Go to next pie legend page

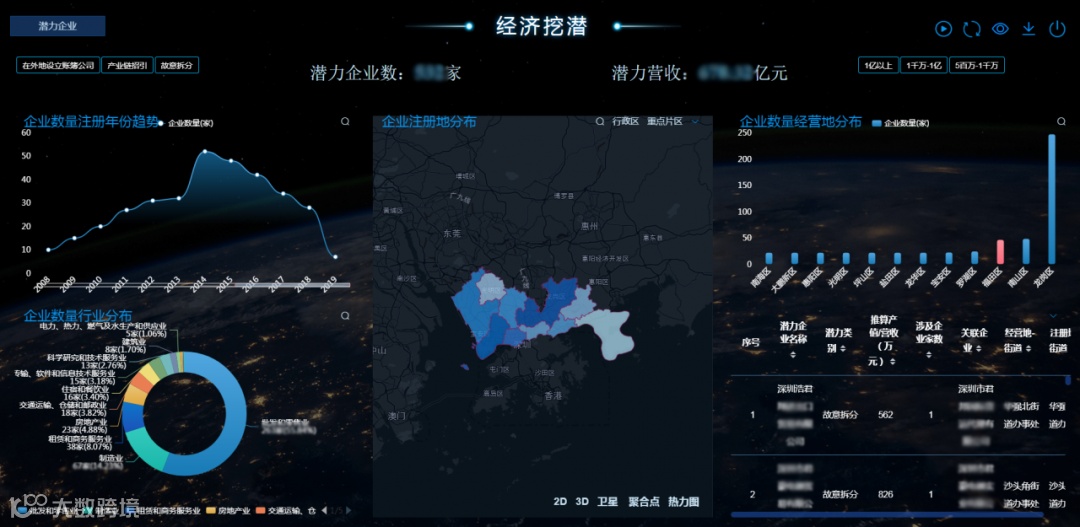[349, 511]
